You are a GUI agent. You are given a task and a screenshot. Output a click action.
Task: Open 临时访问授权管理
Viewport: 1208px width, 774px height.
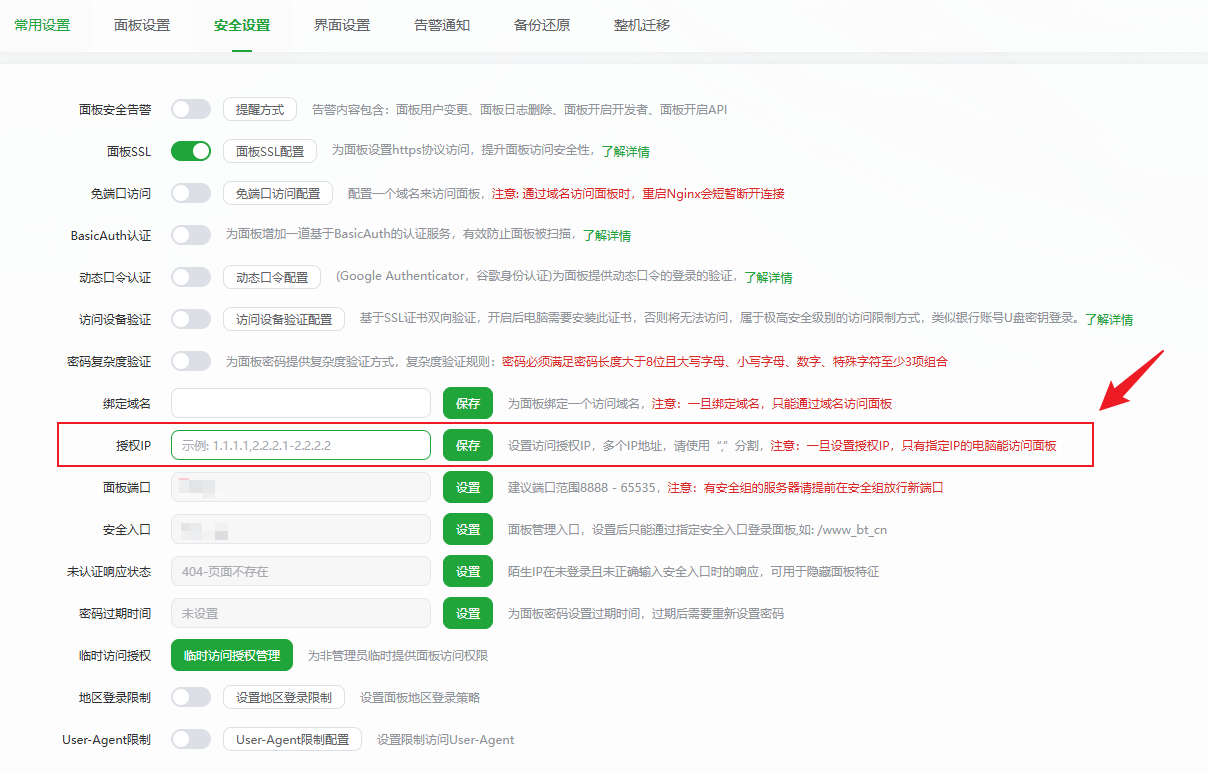point(232,656)
